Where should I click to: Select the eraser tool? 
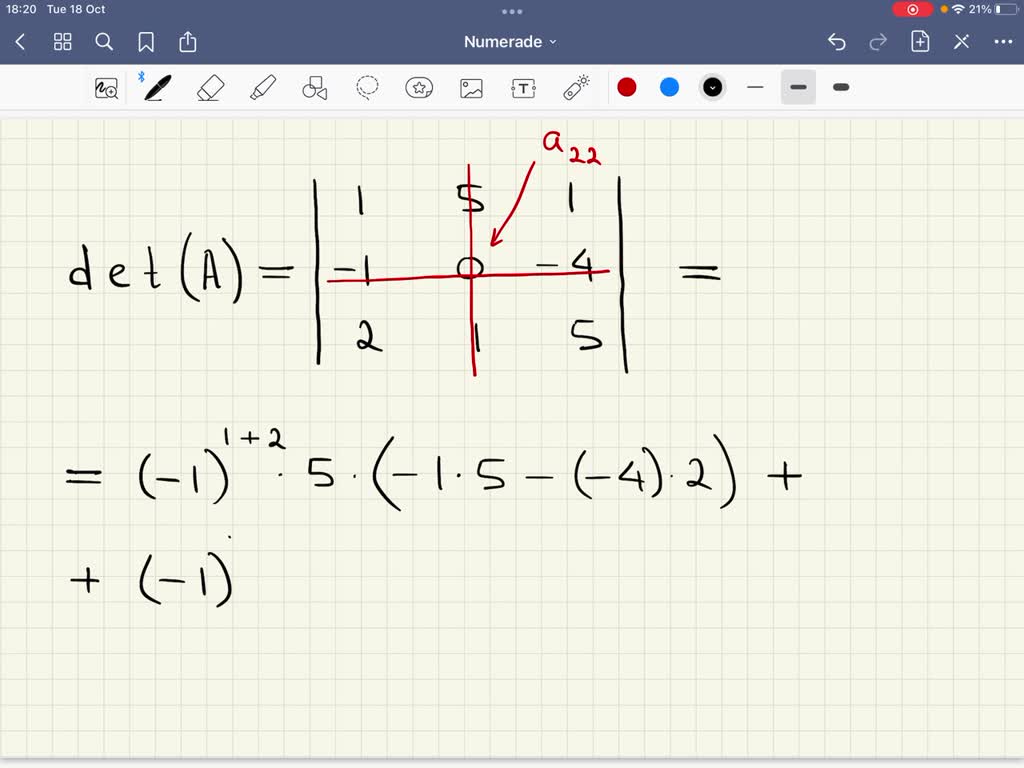[210, 87]
